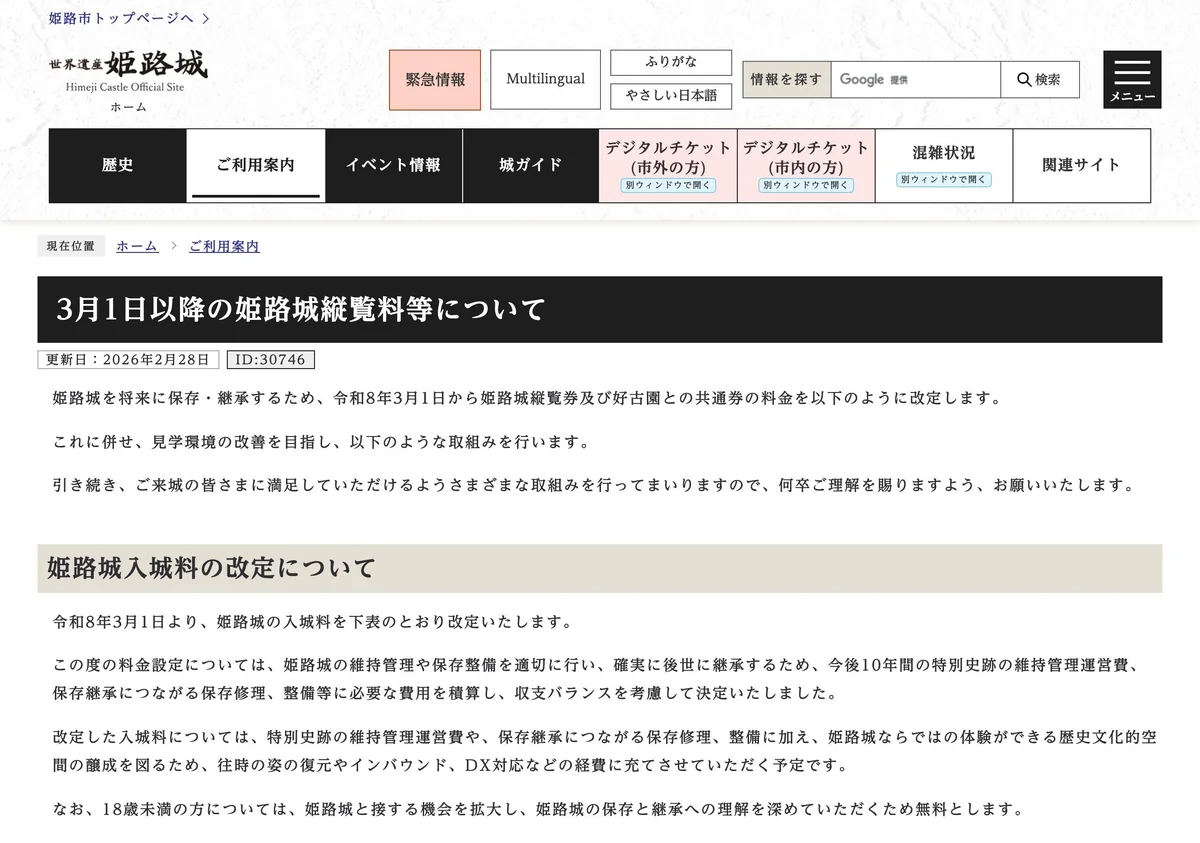Image resolution: width=1200 pixels, height=843 pixels.
Task: Open the 緊急情報 button
Action: tap(435, 80)
